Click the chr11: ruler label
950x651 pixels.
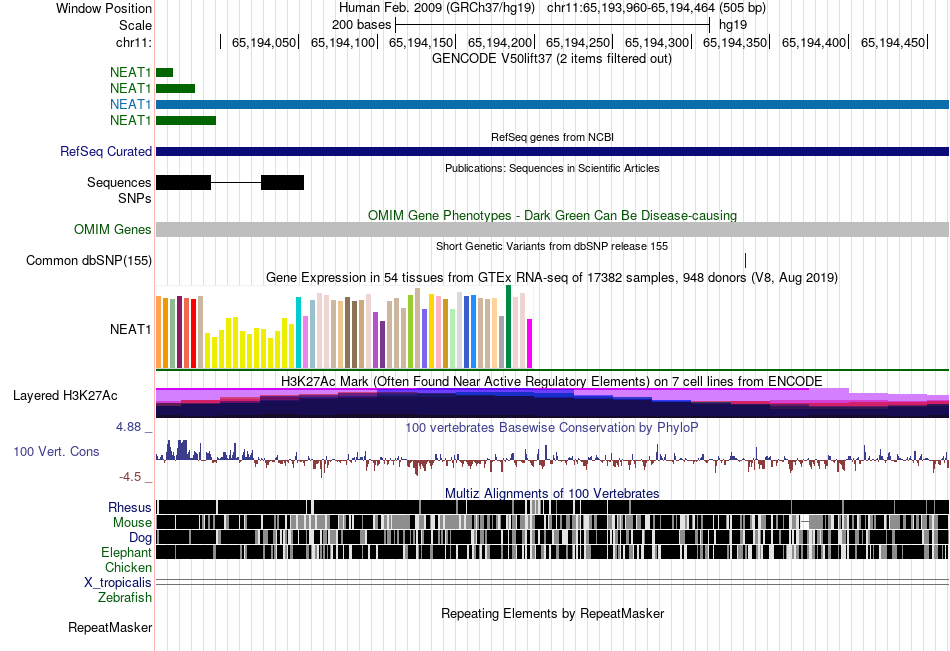(x=134, y=42)
